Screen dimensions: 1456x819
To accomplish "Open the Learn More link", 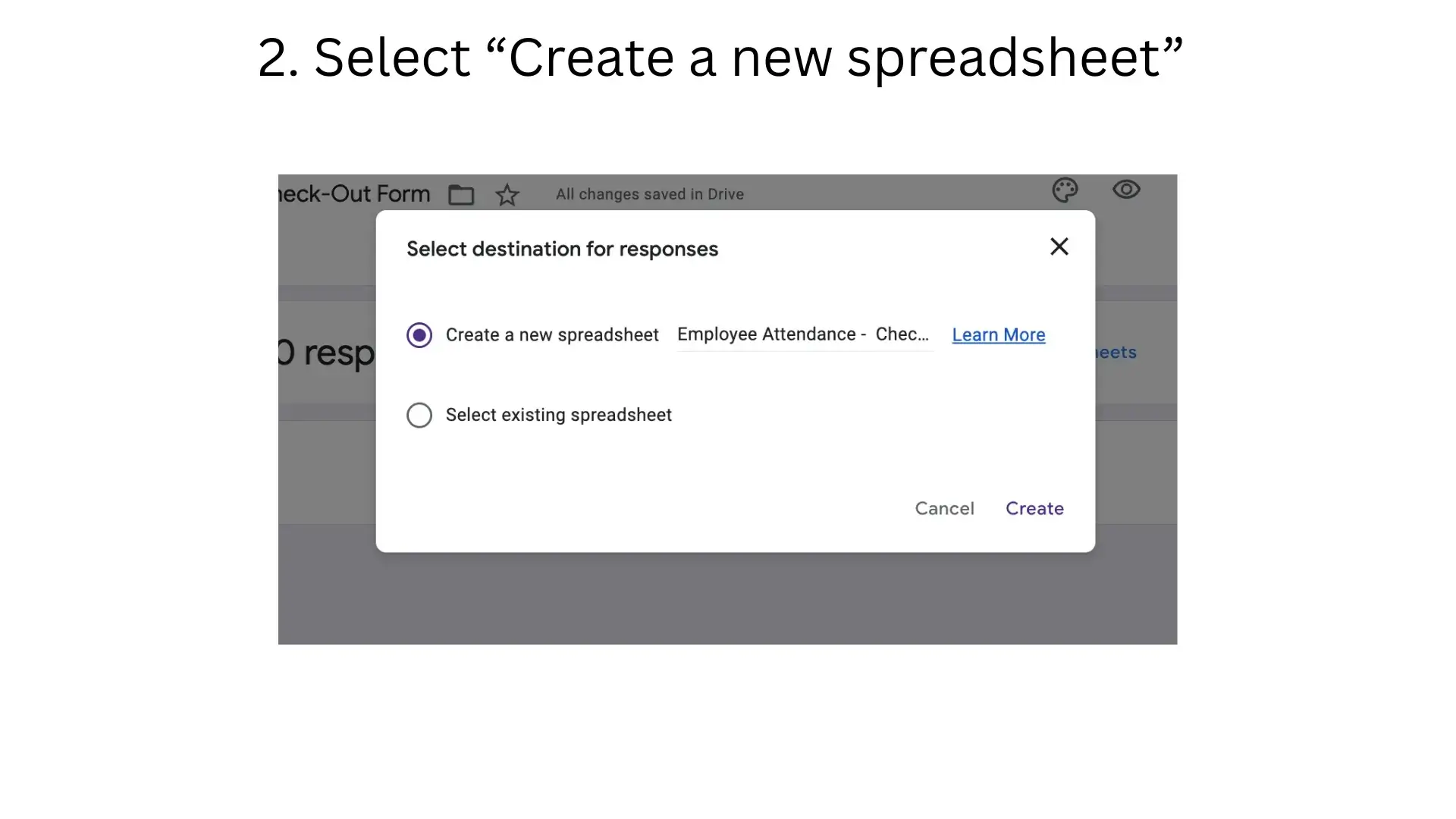I will [997, 334].
